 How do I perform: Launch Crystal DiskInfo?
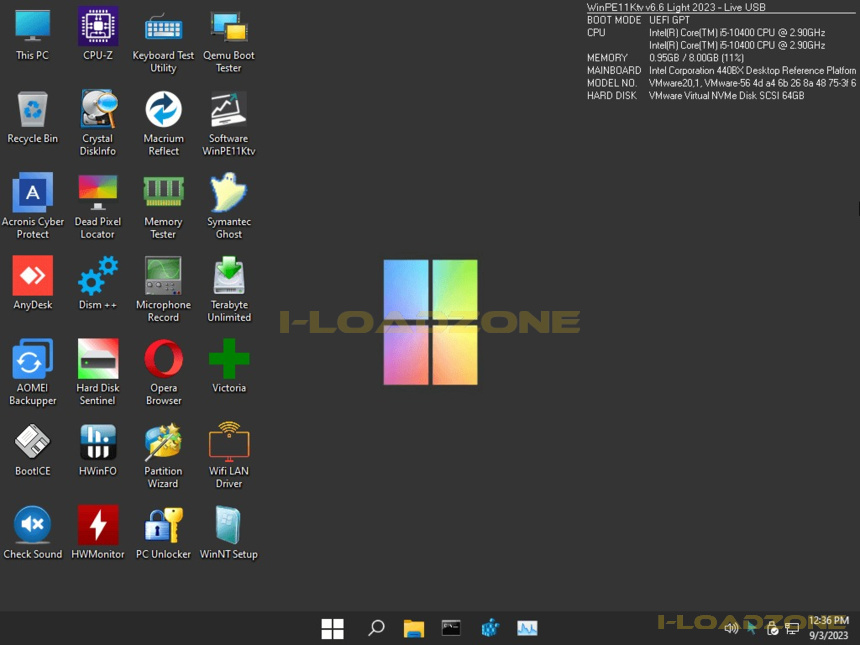pos(98,123)
